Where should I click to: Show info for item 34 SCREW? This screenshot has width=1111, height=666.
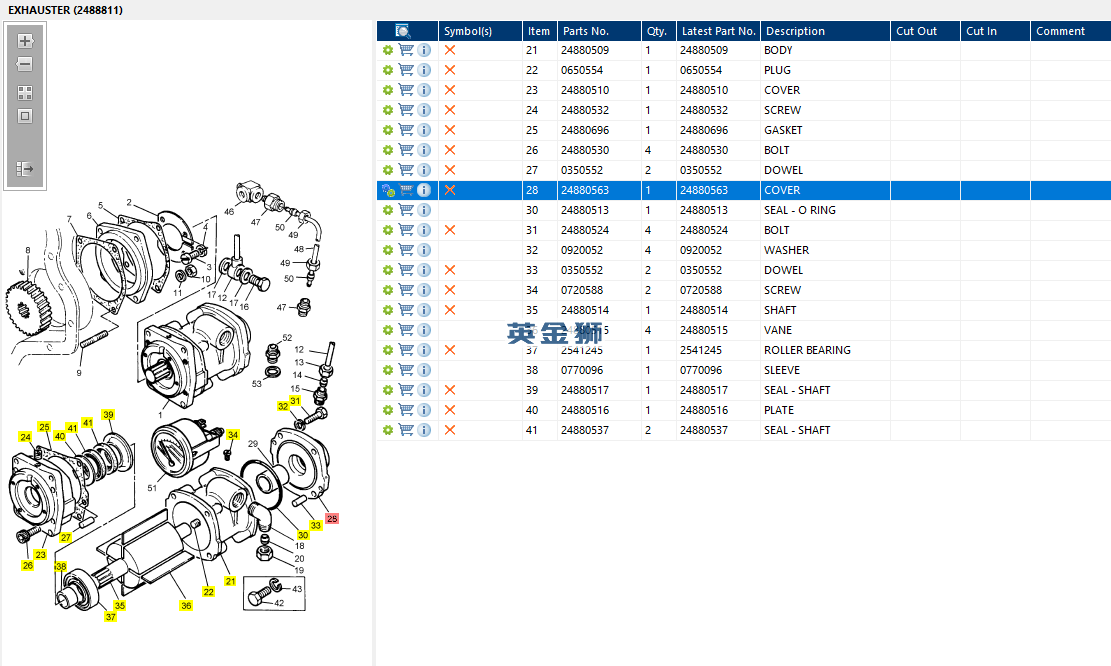424,290
